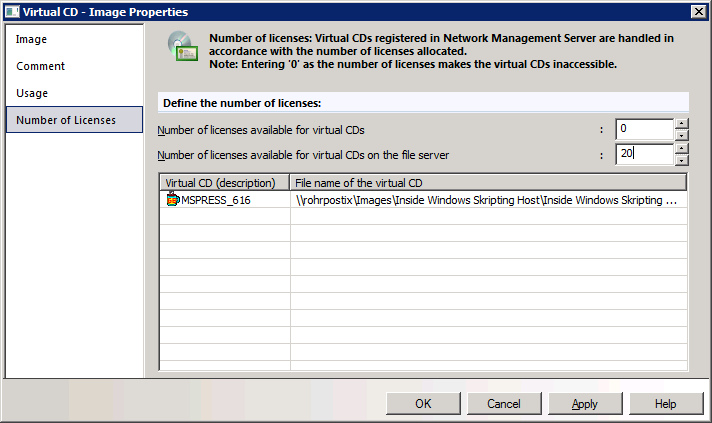This screenshot has width=712, height=423.
Task: Open Help for this dialog
Action: (666, 403)
